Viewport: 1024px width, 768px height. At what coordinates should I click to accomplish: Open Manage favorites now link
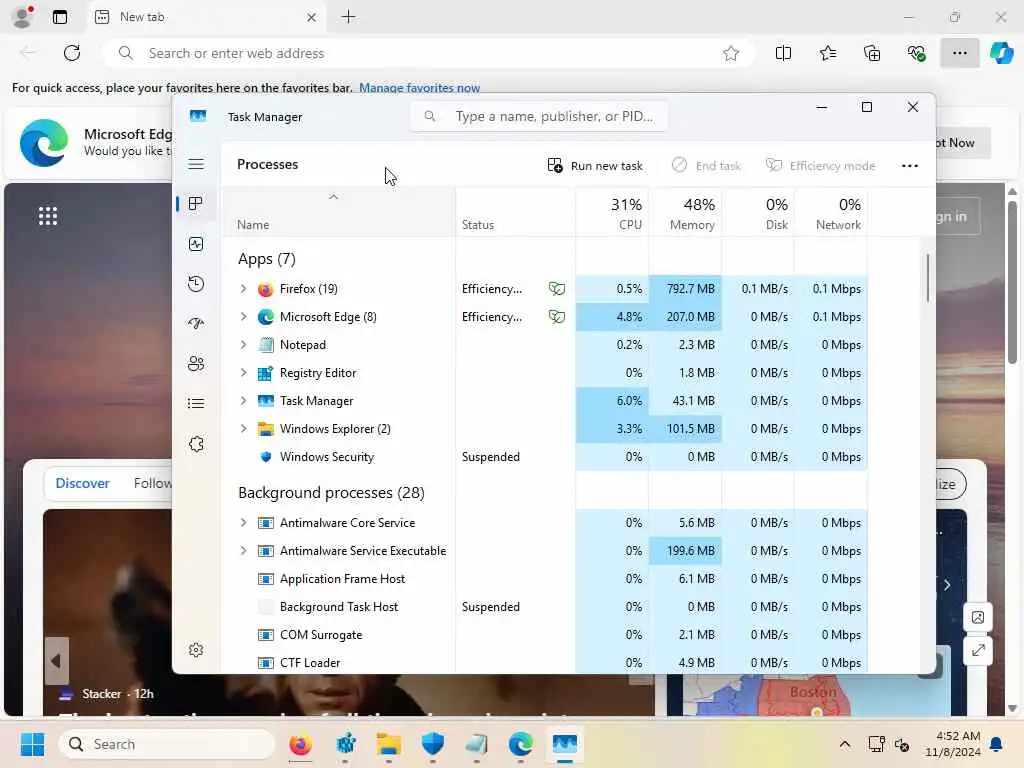coord(419,88)
